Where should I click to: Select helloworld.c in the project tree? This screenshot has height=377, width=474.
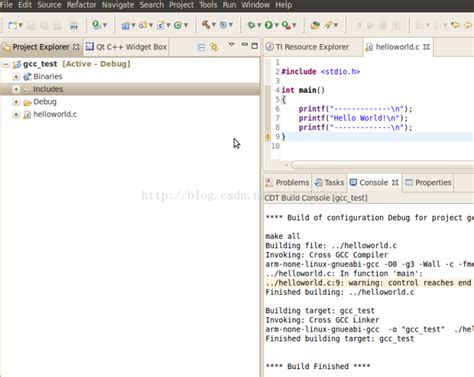coord(55,114)
